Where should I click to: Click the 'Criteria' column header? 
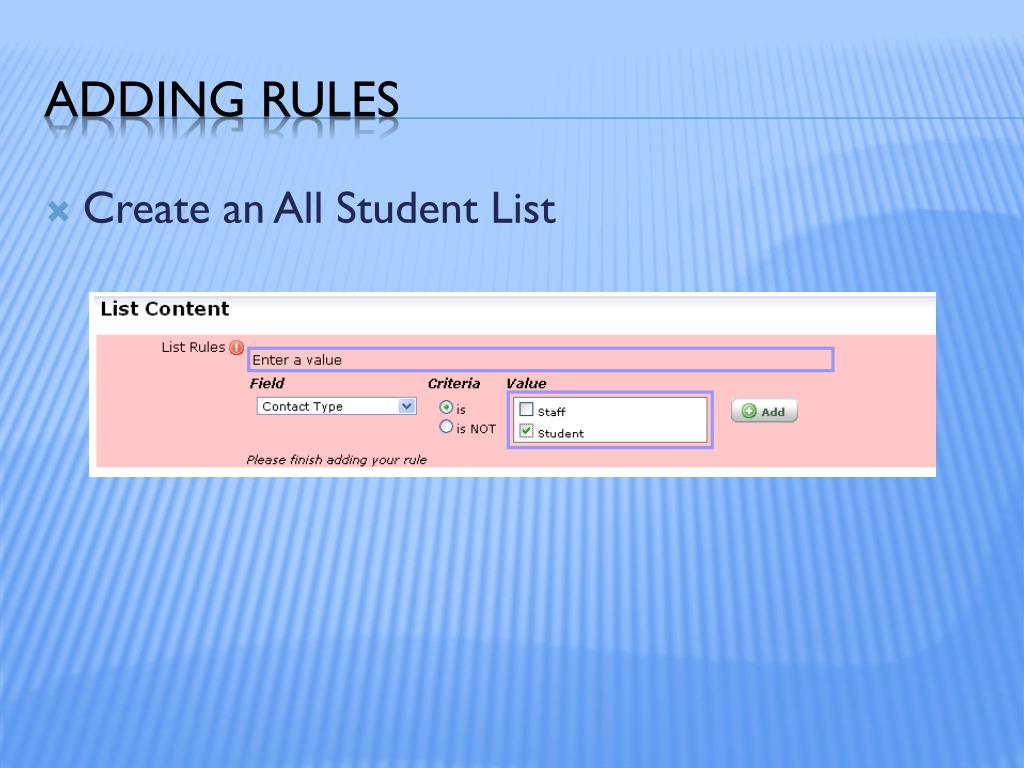click(x=454, y=383)
